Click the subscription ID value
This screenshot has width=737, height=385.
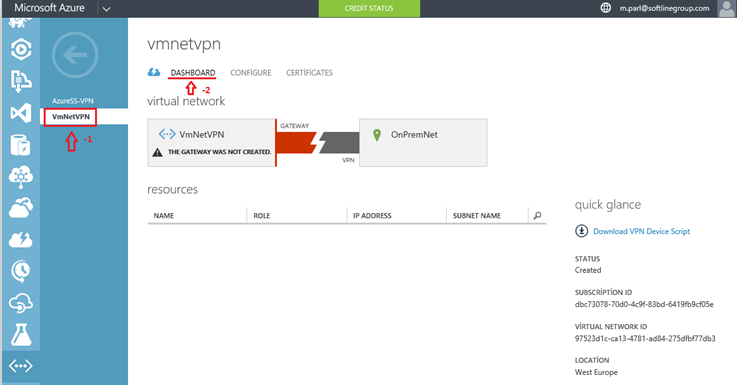(x=644, y=305)
